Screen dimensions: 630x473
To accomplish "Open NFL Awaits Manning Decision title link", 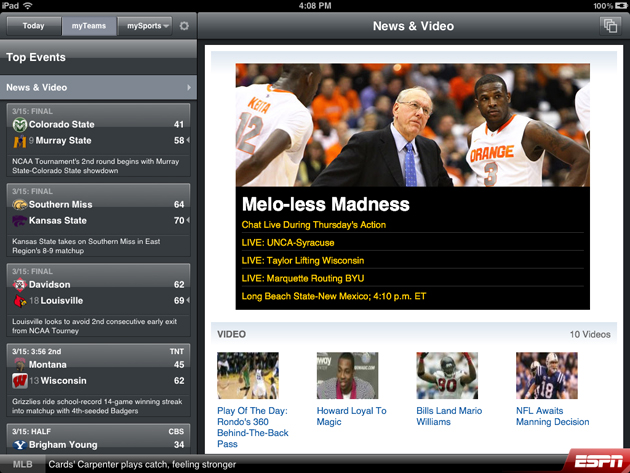I will point(553,416).
